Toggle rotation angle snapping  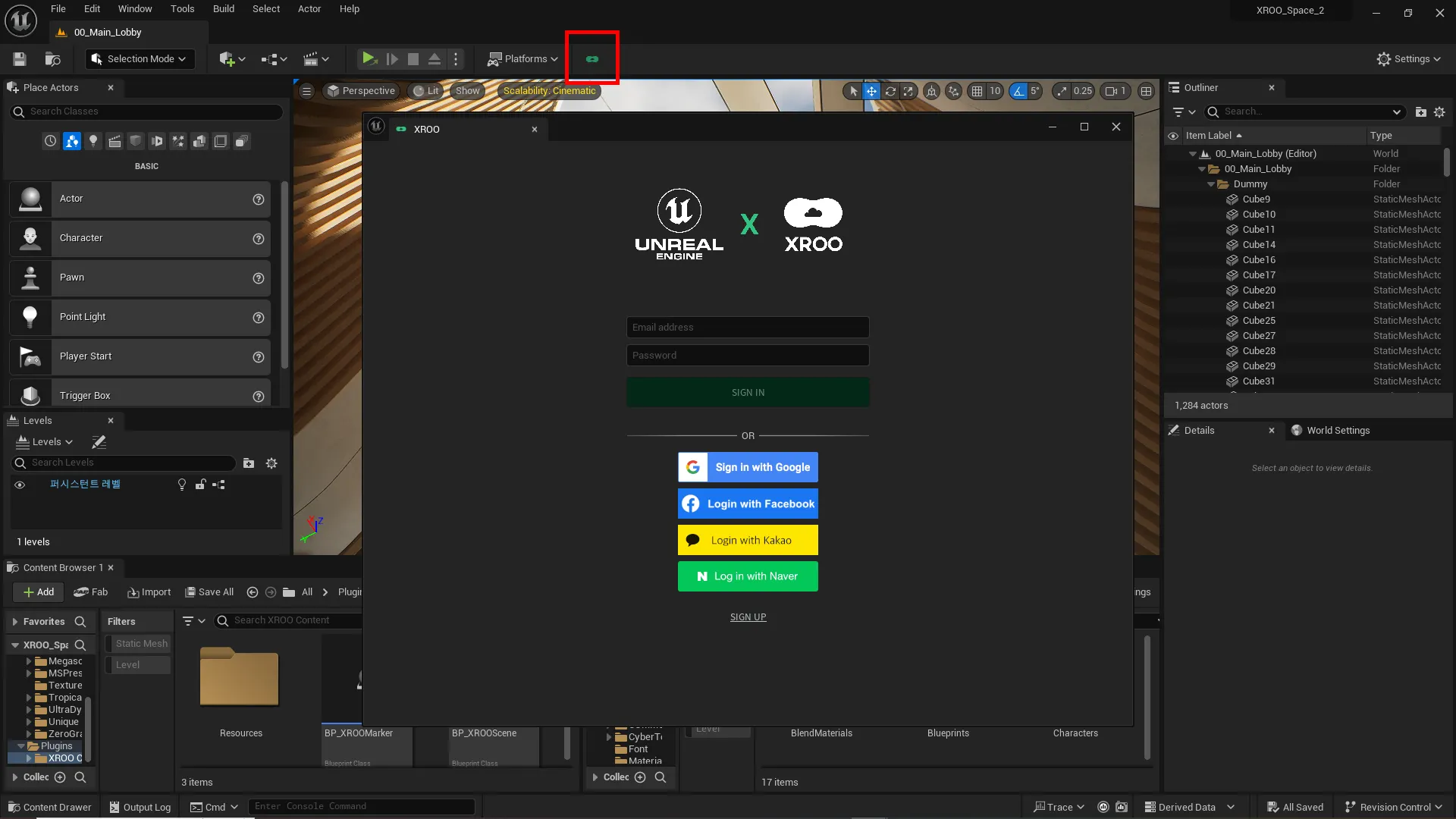pyautogui.click(x=1018, y=91)
